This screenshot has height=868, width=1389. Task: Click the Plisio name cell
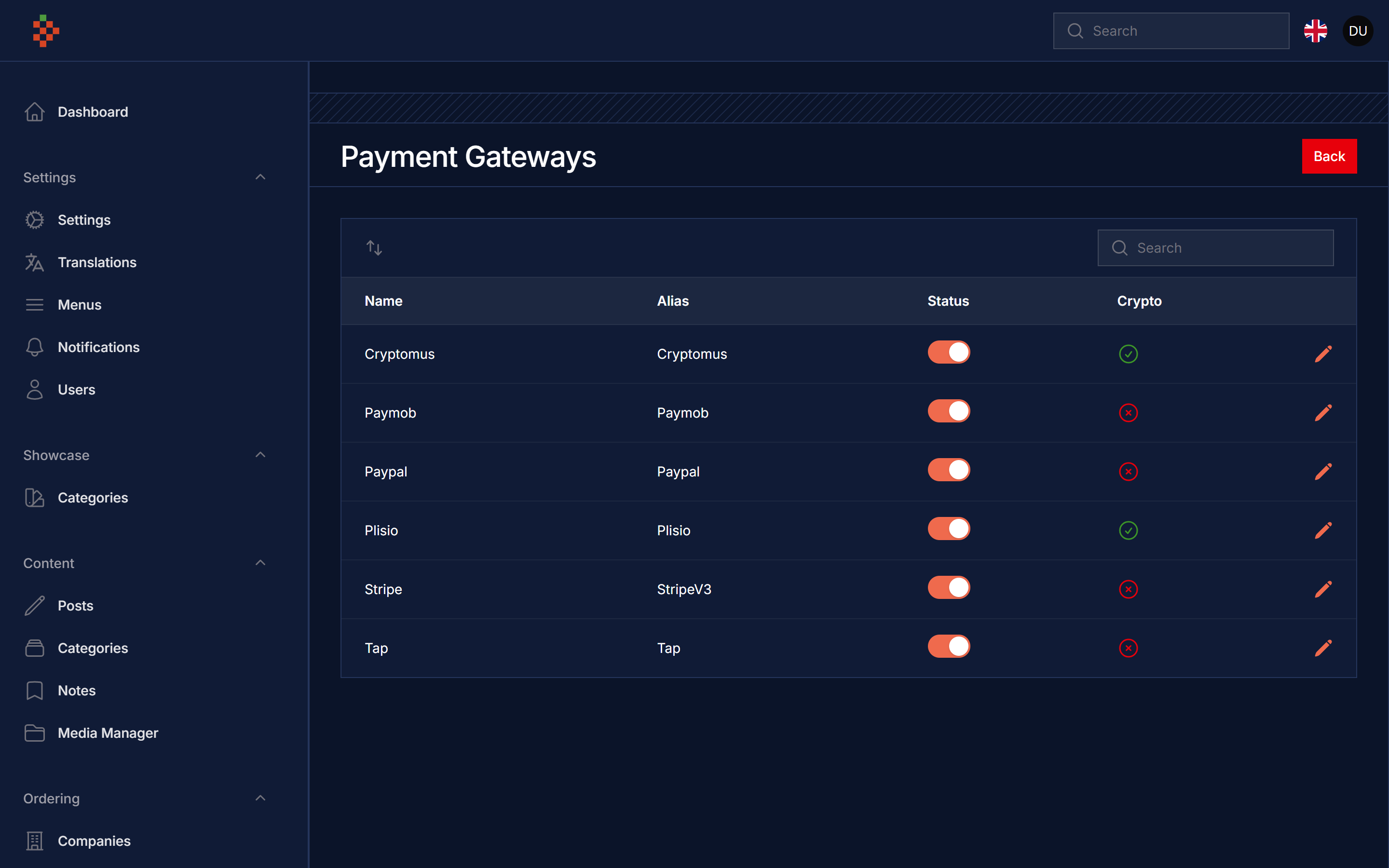coord(381,530)
